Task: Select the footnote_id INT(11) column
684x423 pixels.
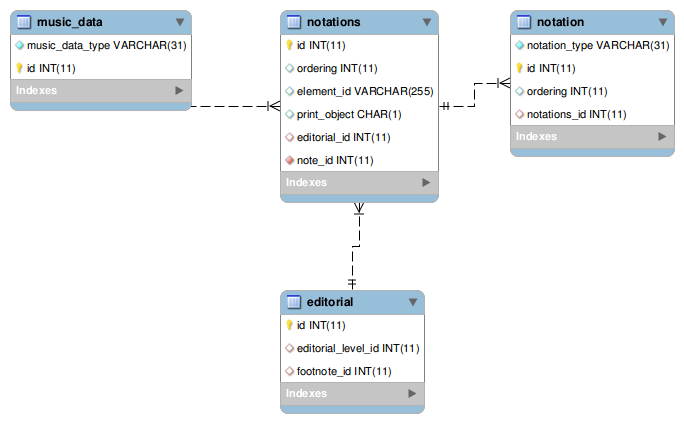Action: pyautogui.click(x=344, y=371)
